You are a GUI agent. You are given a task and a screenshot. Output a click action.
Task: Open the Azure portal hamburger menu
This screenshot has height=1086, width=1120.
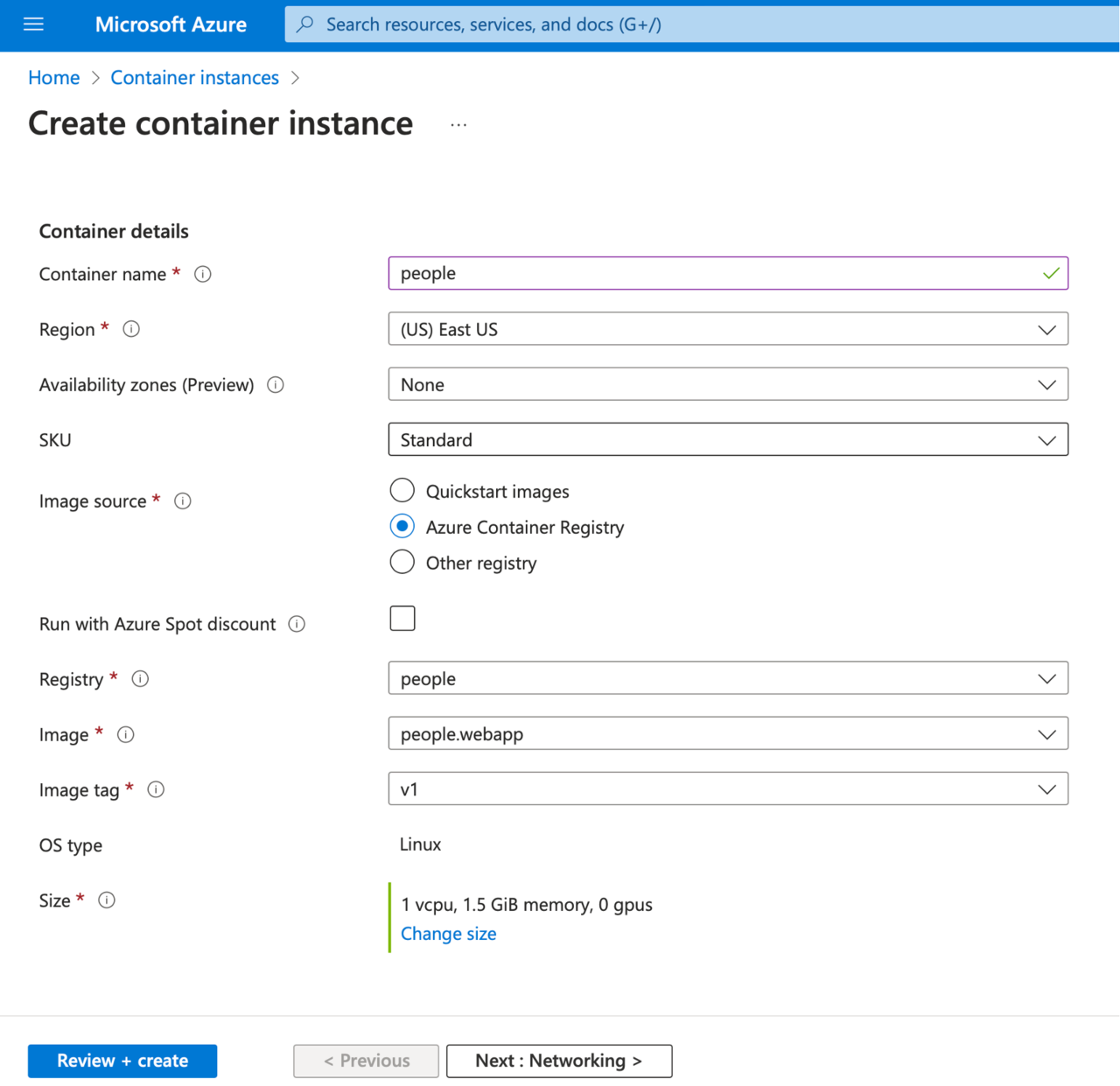click(33, 24)
